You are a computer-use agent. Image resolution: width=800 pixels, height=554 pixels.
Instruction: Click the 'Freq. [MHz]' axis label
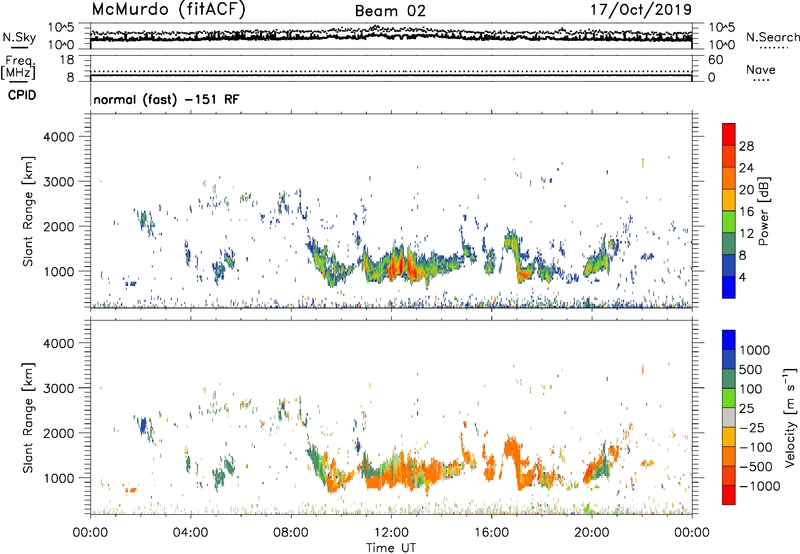click(x=18, y=67)
